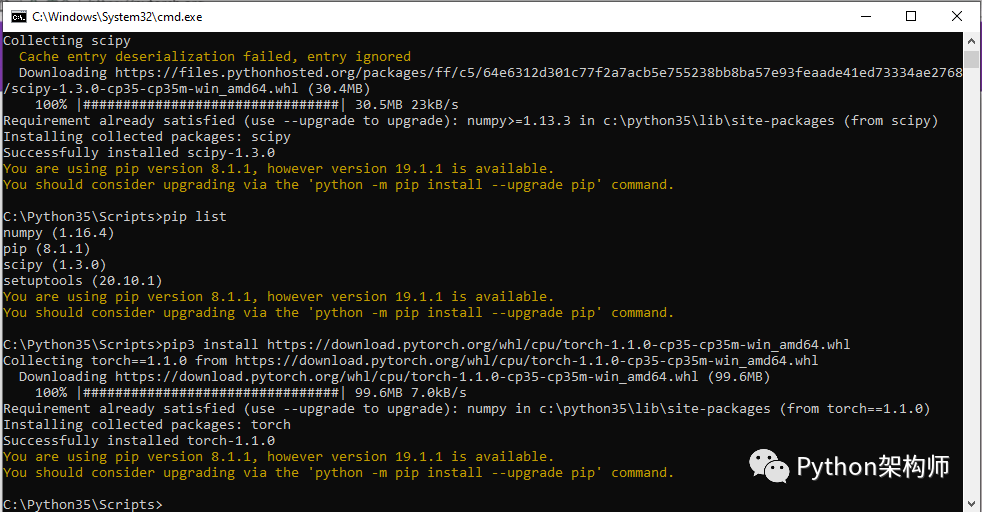Click the requirement line ending '(from torch==1.1.0)'
982x512 pixels.
pos(467,409)
